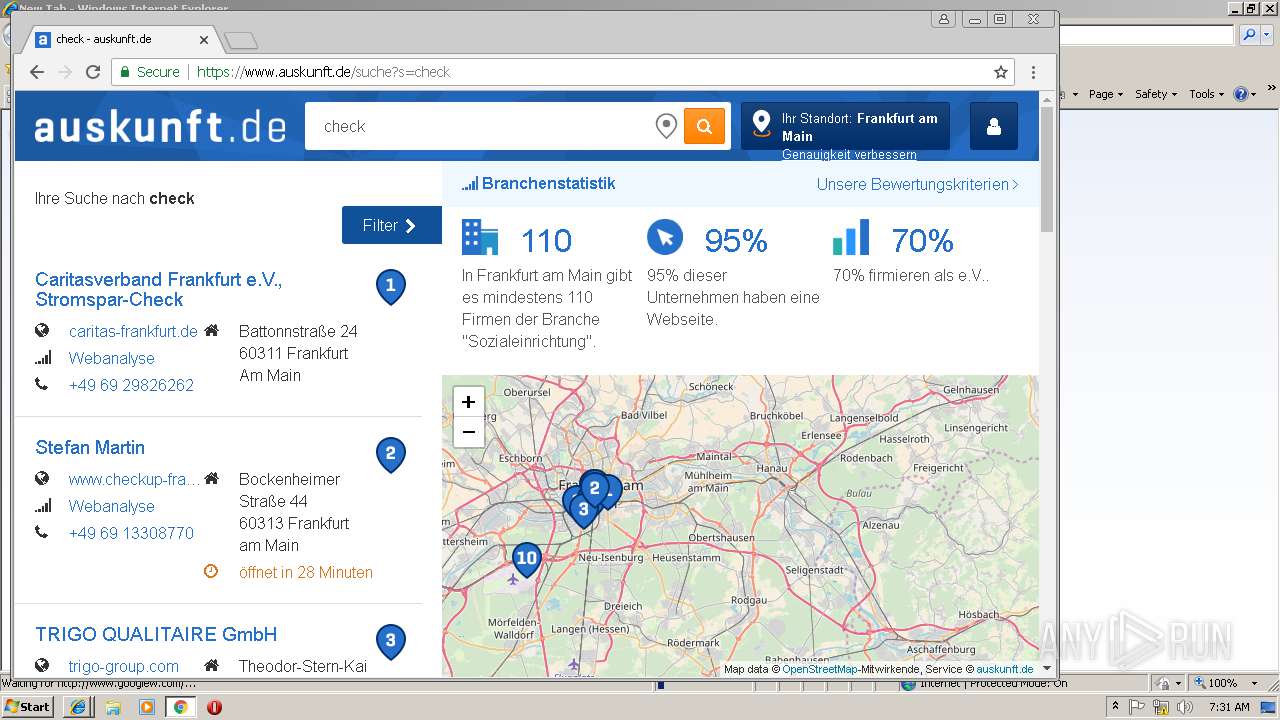This screenshot has width=1280, height=720.
Task: Click the orange search button
Action: tap(704, 126)
